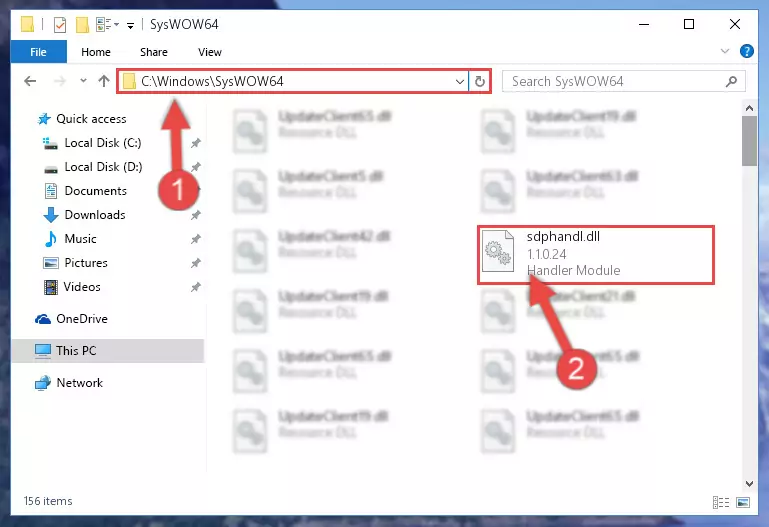The height and width of the screenshot is (527, 769).
Task: Click the Downloads blue arrow icon
Action: (51, 215)
